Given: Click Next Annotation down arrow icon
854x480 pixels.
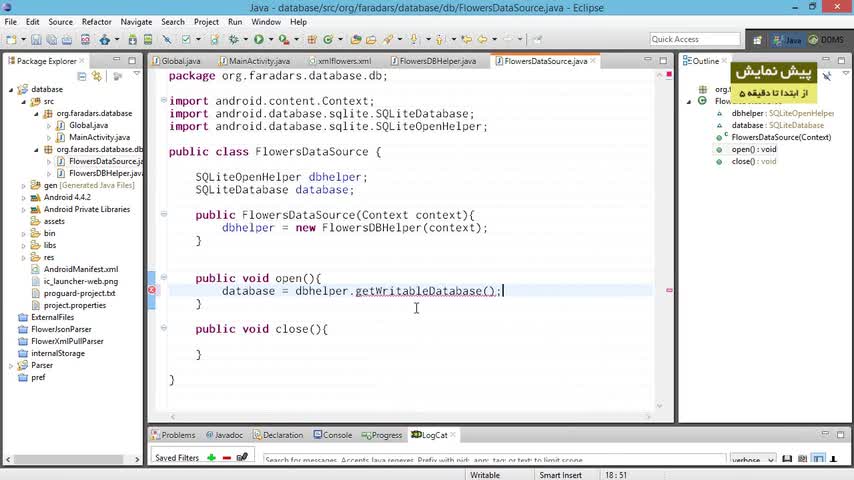Looking at the screenshot, I should (x=414, y=39).
